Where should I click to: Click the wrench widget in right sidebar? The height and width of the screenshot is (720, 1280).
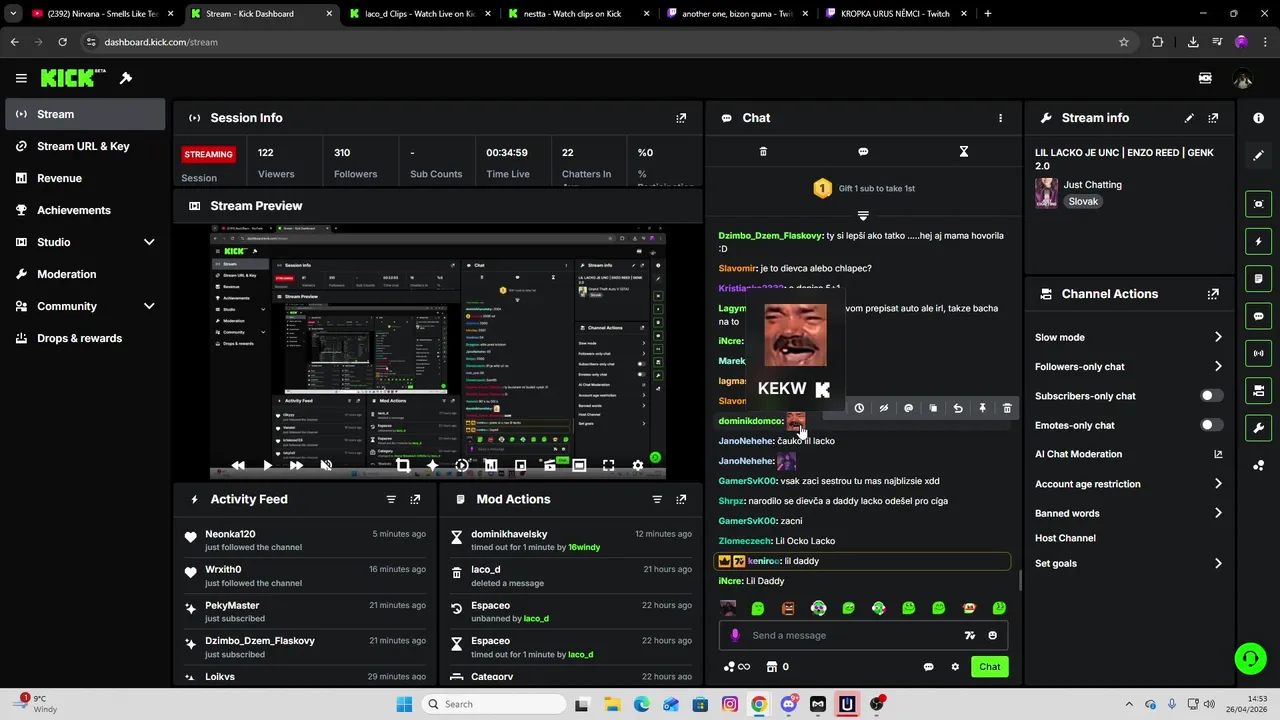pos(1258,428)
